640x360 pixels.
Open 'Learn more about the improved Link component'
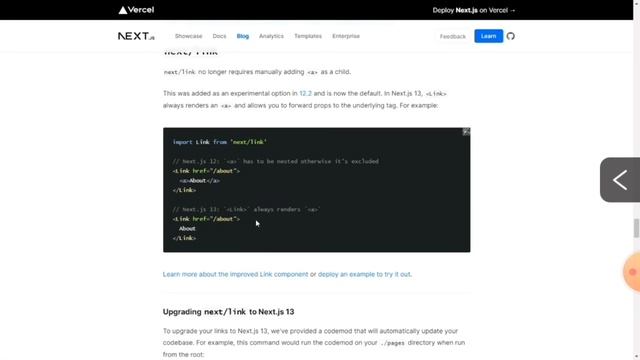235,274
